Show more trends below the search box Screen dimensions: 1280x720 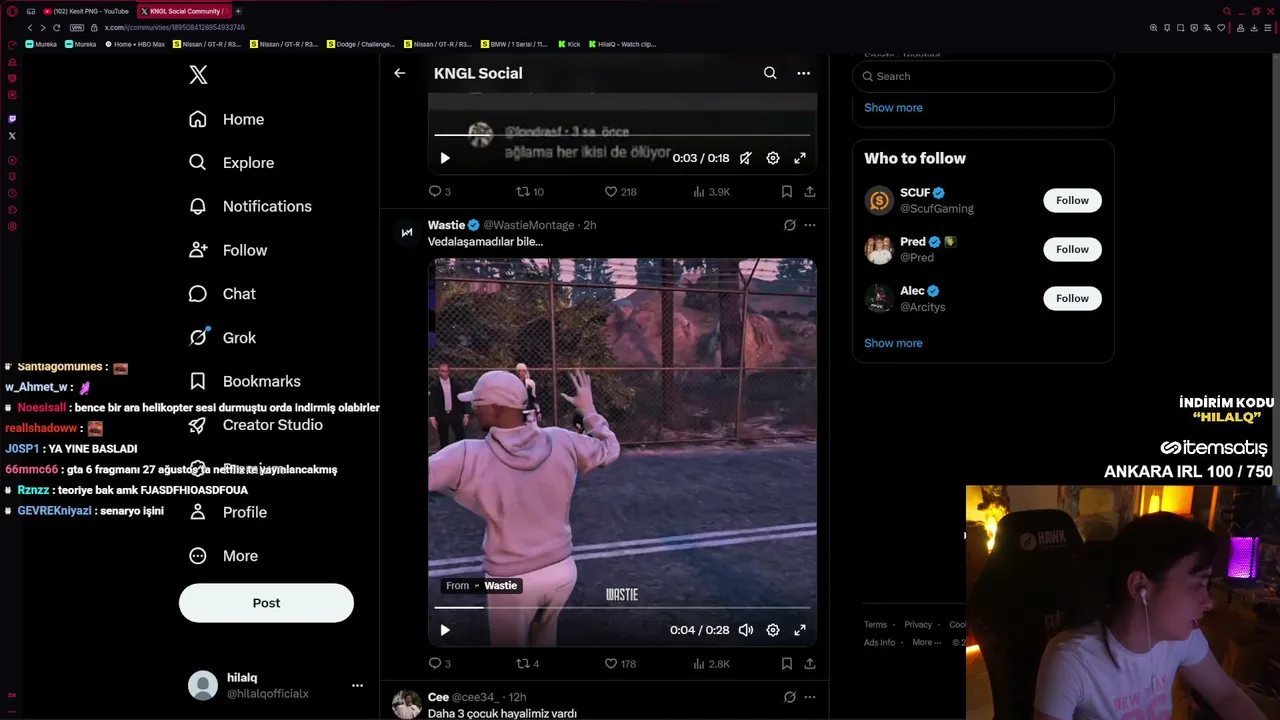(893, 108)
